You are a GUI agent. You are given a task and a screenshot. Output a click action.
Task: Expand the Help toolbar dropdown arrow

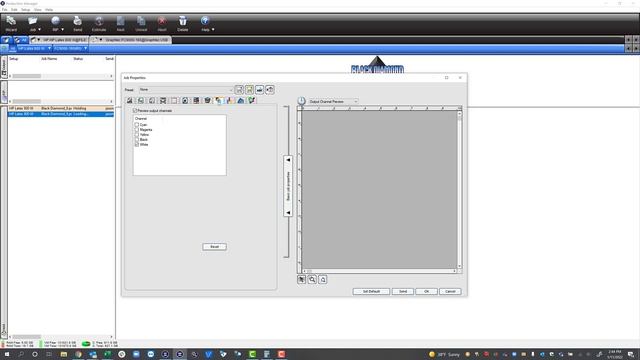point(213,29)
